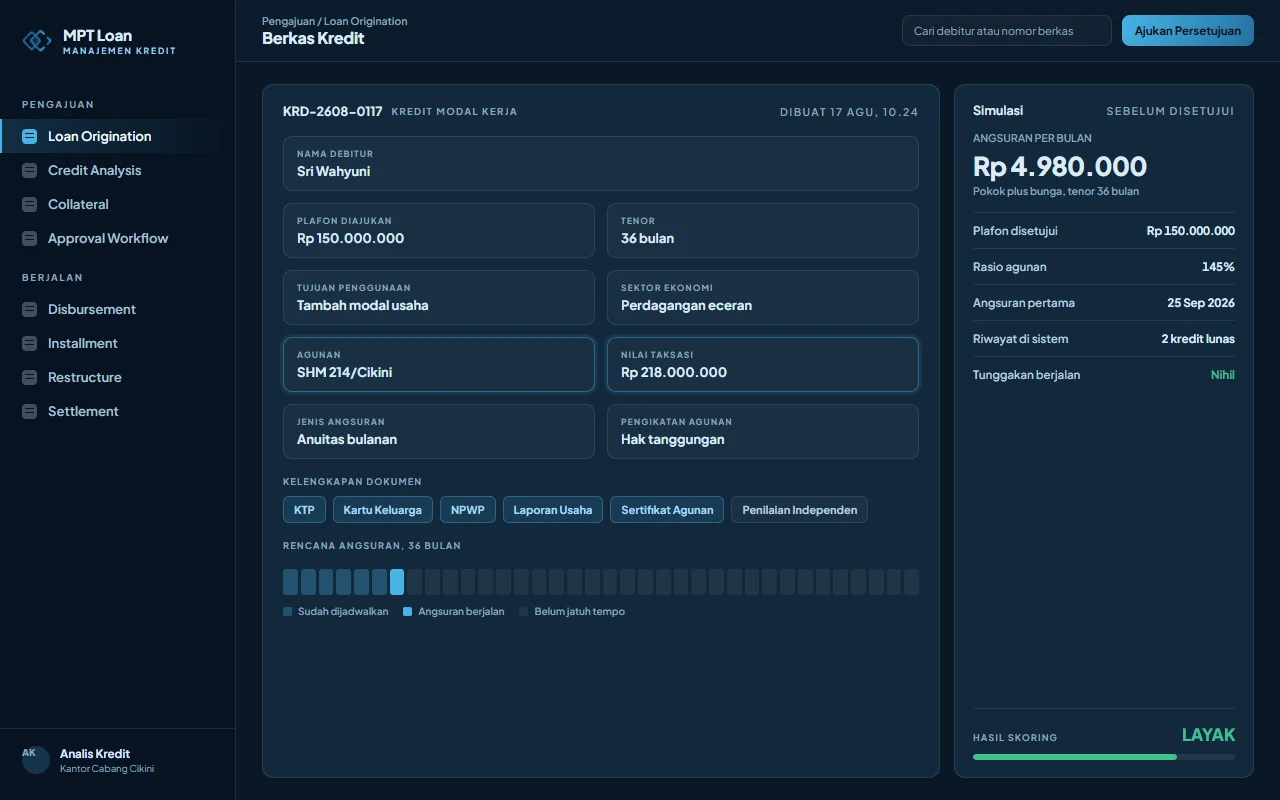Go to Credit Analysis section
The image size is (1280, 800).
pos(118,171)
